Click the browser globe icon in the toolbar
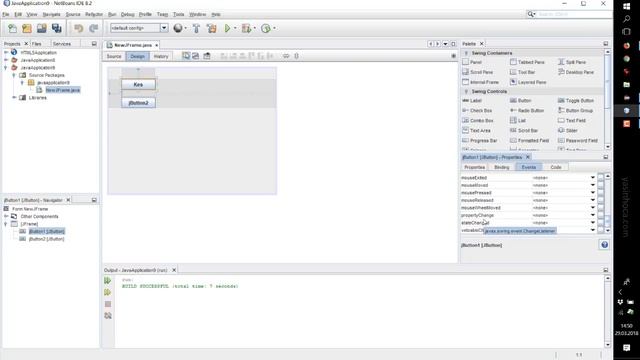The image size is (640, 360). pos(178,28)
